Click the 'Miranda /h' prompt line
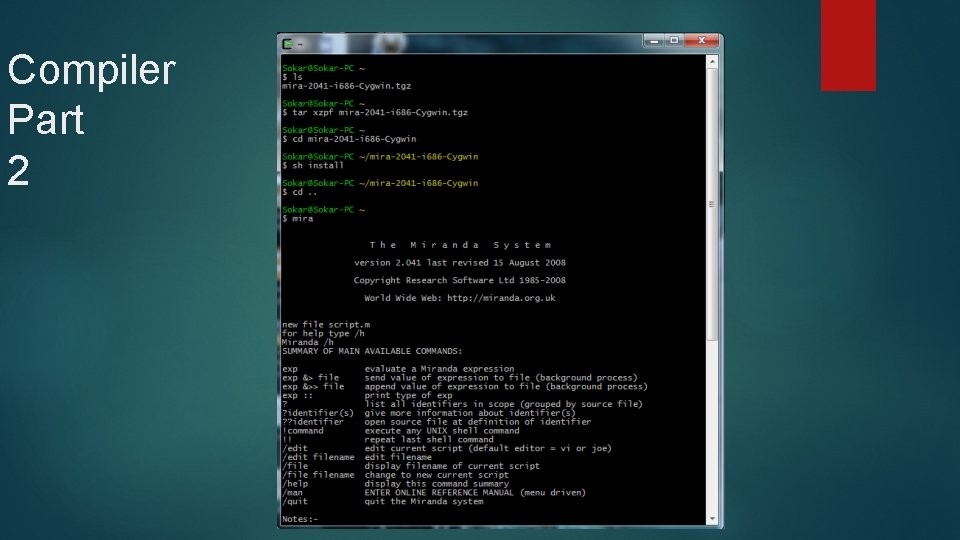The width and height of the screenshot is (960, 540). [x=308, y=342]
